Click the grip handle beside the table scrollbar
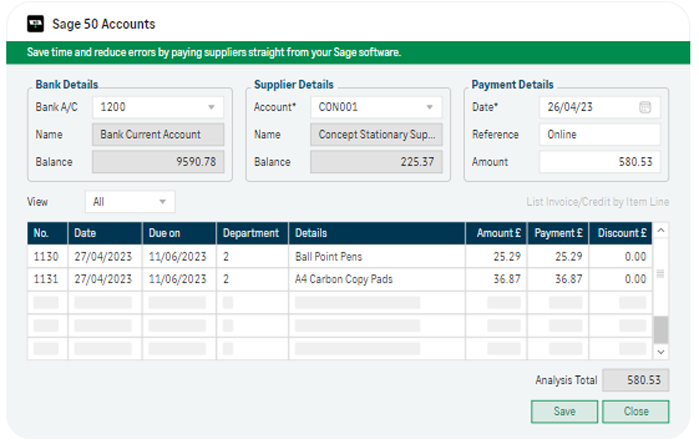699x444 pixels. (x=661, y=274)
